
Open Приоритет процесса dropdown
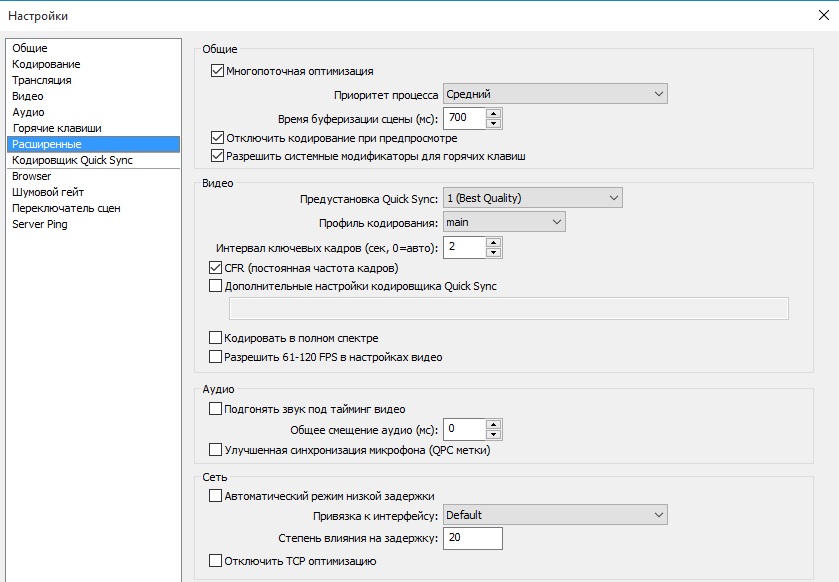coord(555,94)
